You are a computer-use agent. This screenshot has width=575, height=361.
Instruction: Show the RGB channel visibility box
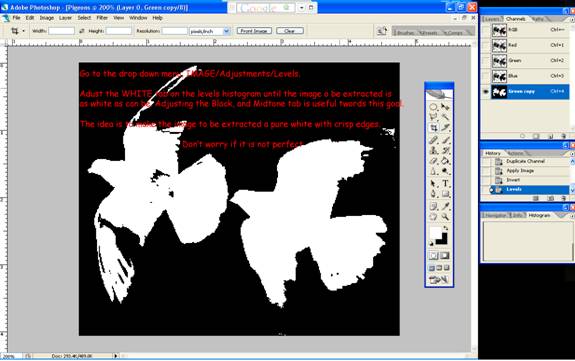[486, 30]
